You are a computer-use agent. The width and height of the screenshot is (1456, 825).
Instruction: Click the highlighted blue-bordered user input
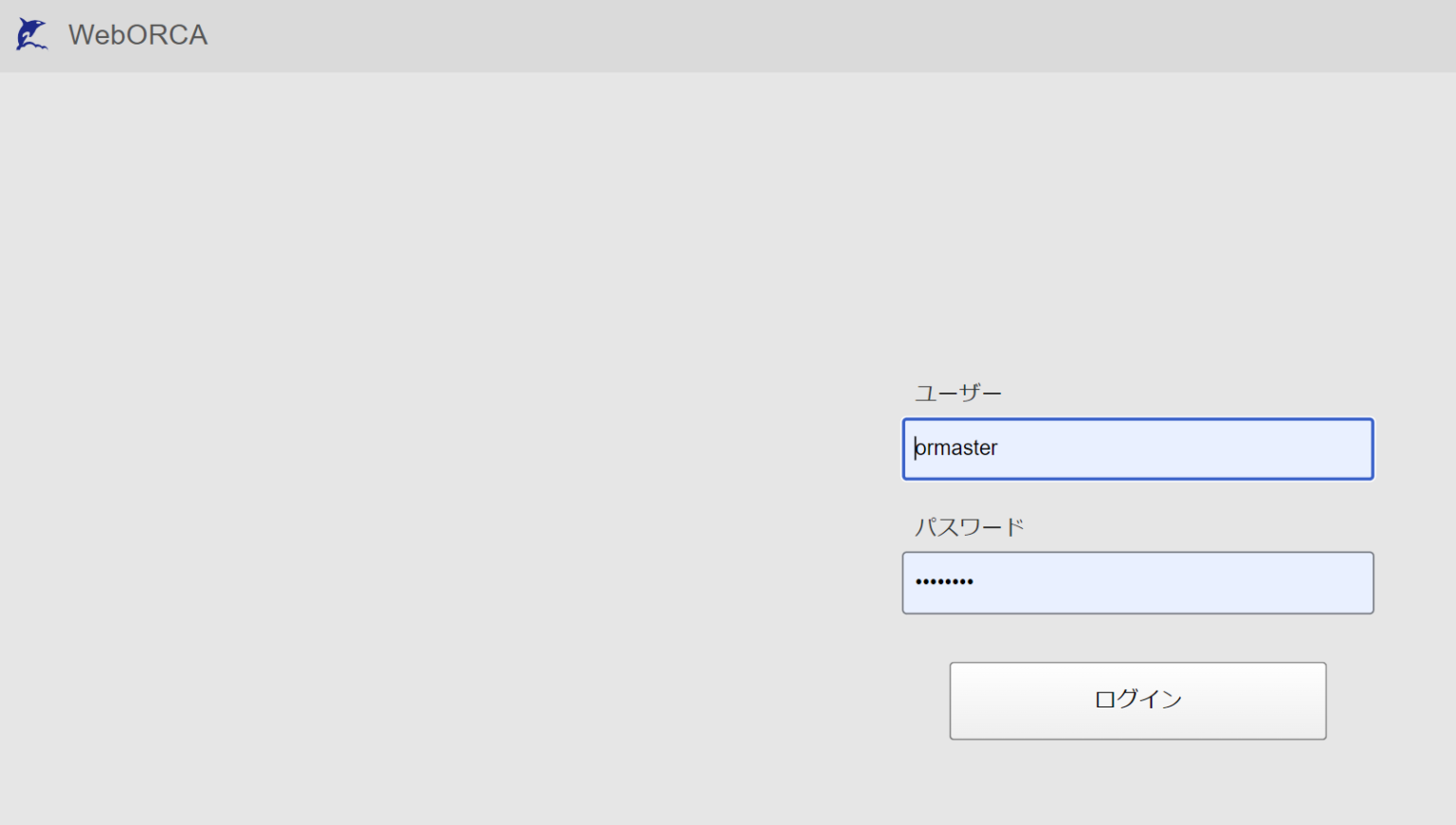tap(1137, 449)
